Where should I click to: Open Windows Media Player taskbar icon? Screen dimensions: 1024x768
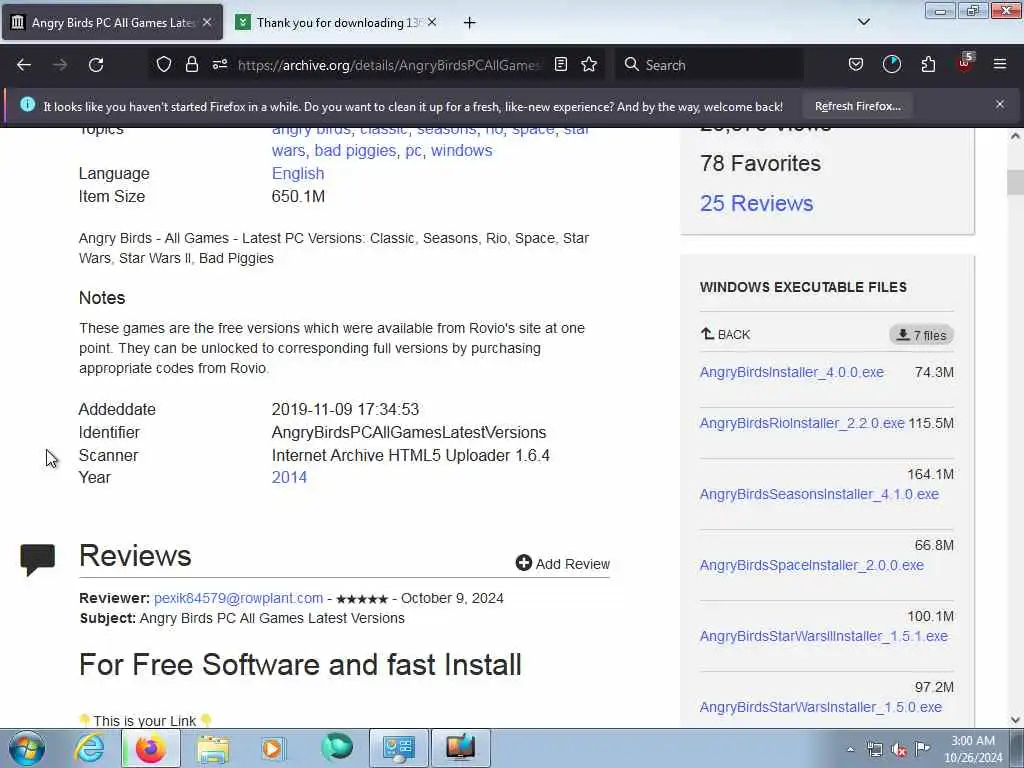[x=273, y=748]
